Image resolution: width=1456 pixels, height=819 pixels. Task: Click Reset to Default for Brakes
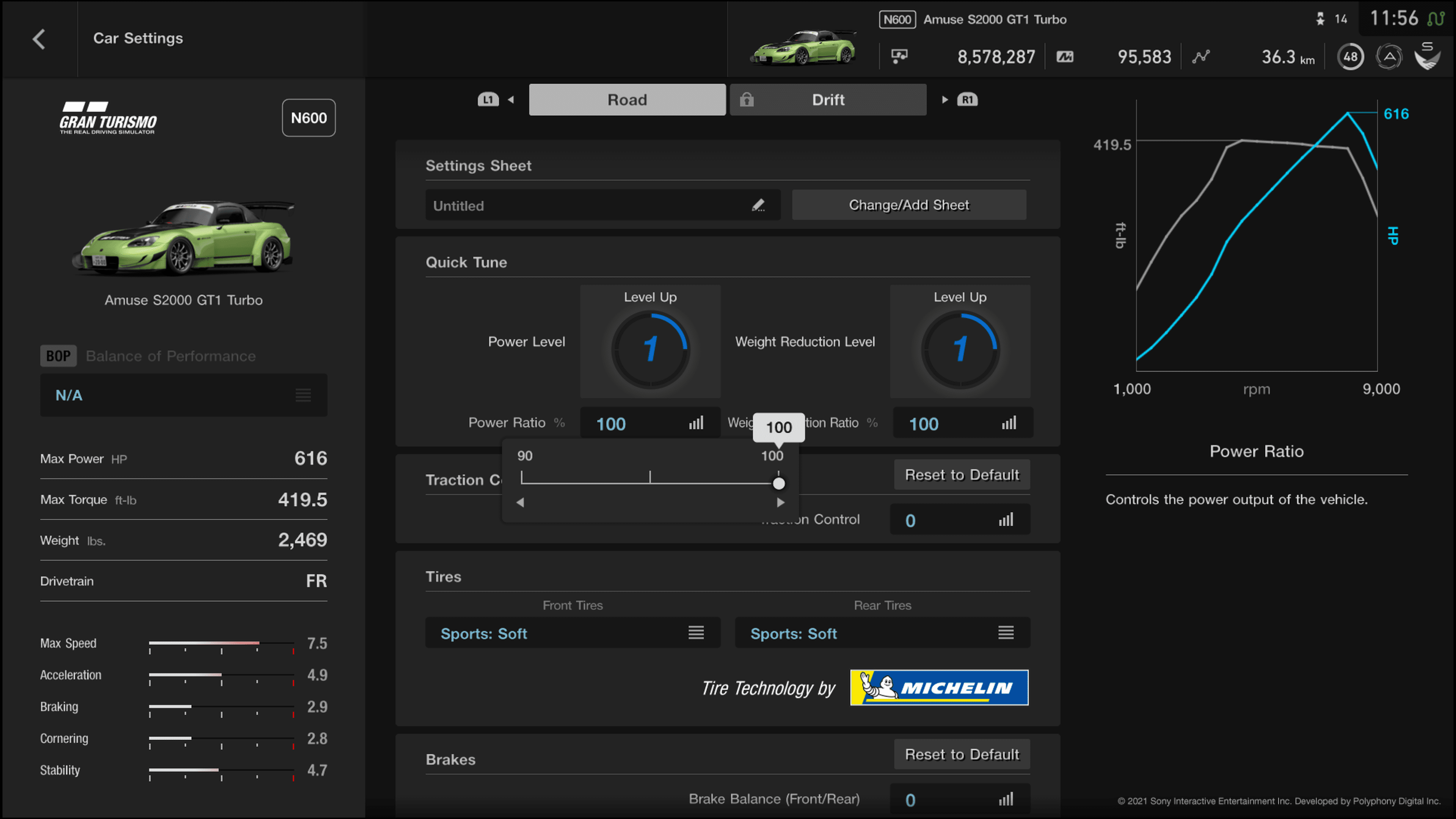[x=962, y=754]
